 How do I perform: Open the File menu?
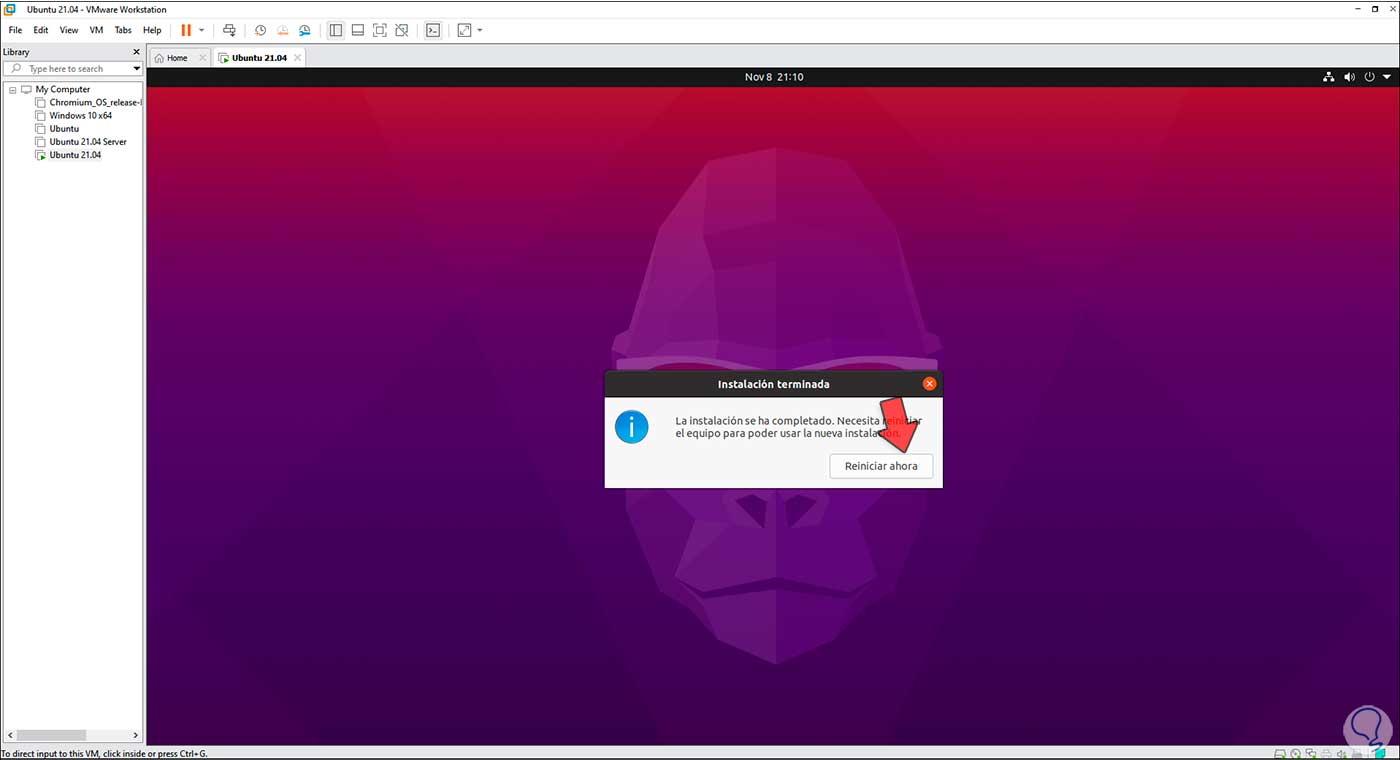tap(15, 30)
